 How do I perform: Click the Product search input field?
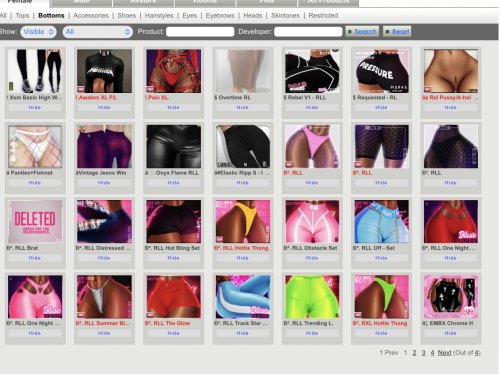click(200, 32)
